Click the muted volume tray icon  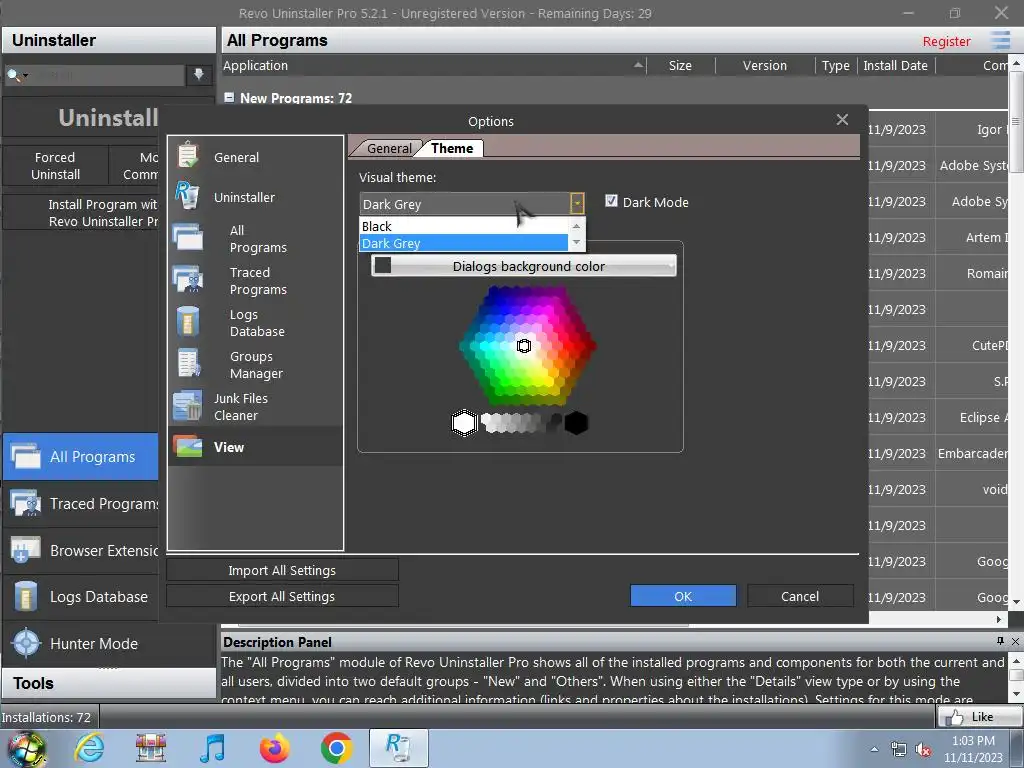[923, 750]
